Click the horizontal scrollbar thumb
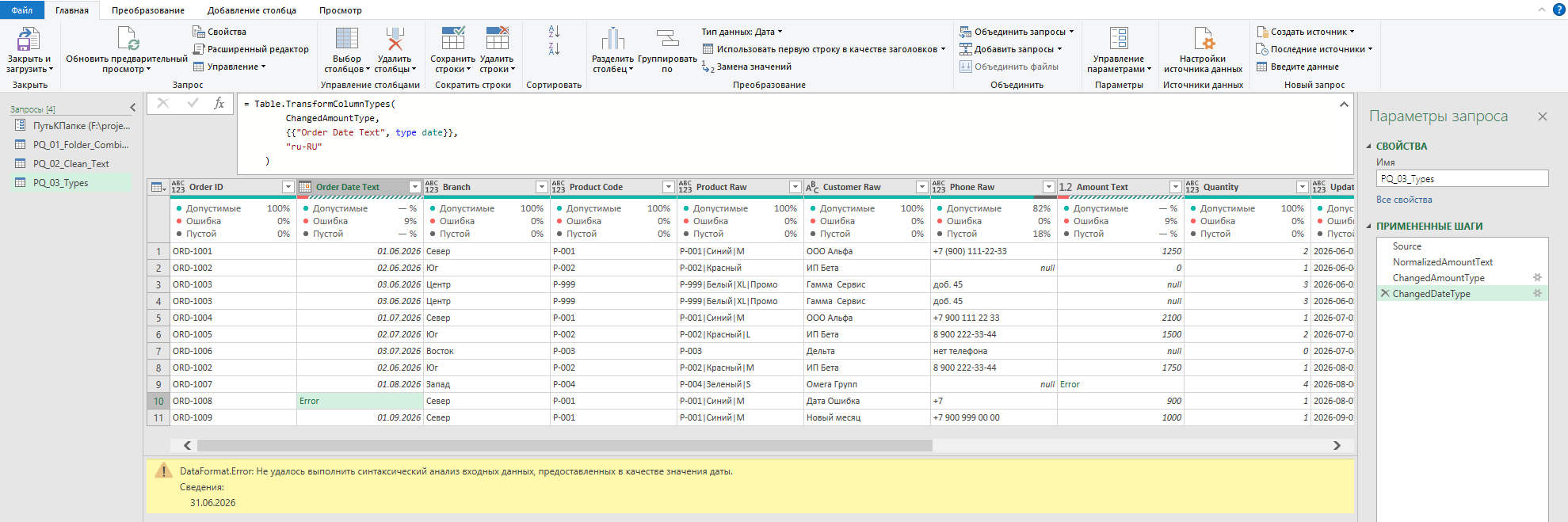Screen dimensions: 1568x522 (564, 445)
